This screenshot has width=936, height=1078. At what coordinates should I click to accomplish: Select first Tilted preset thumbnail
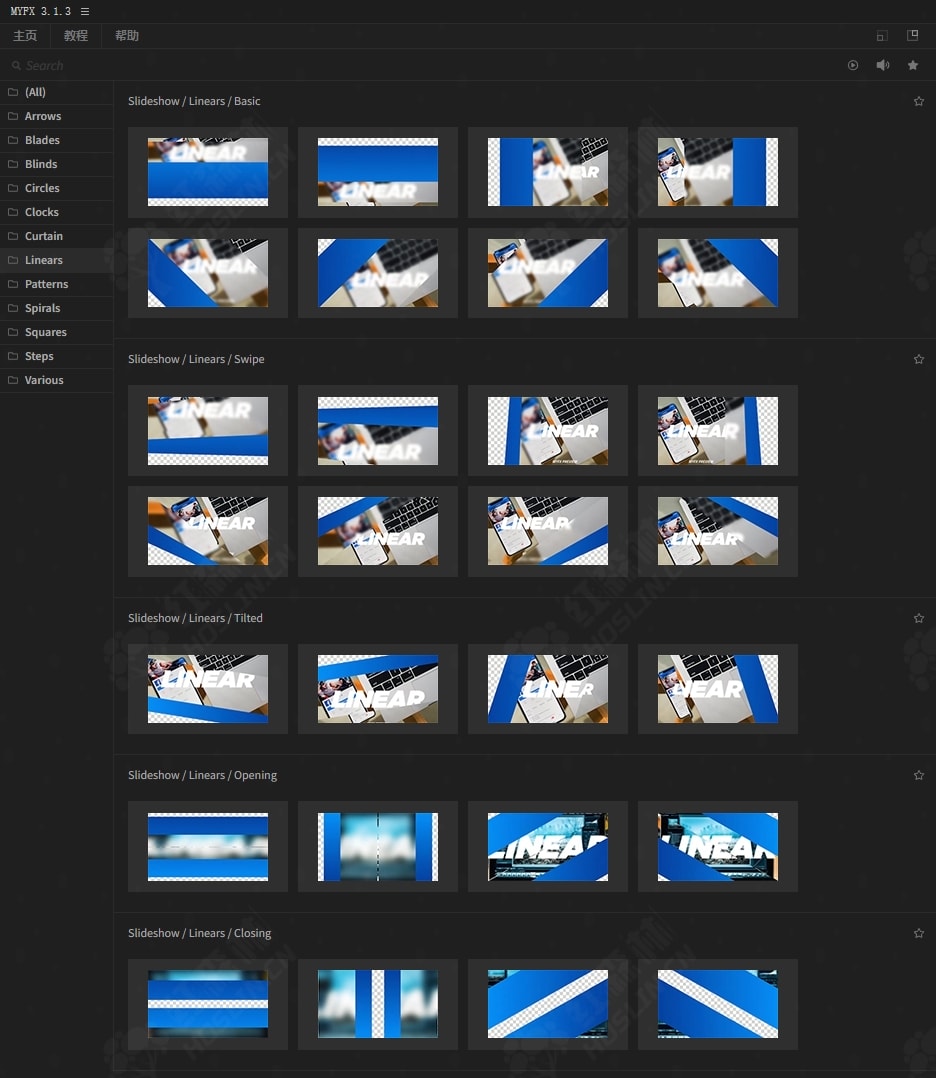coord(208,689)
